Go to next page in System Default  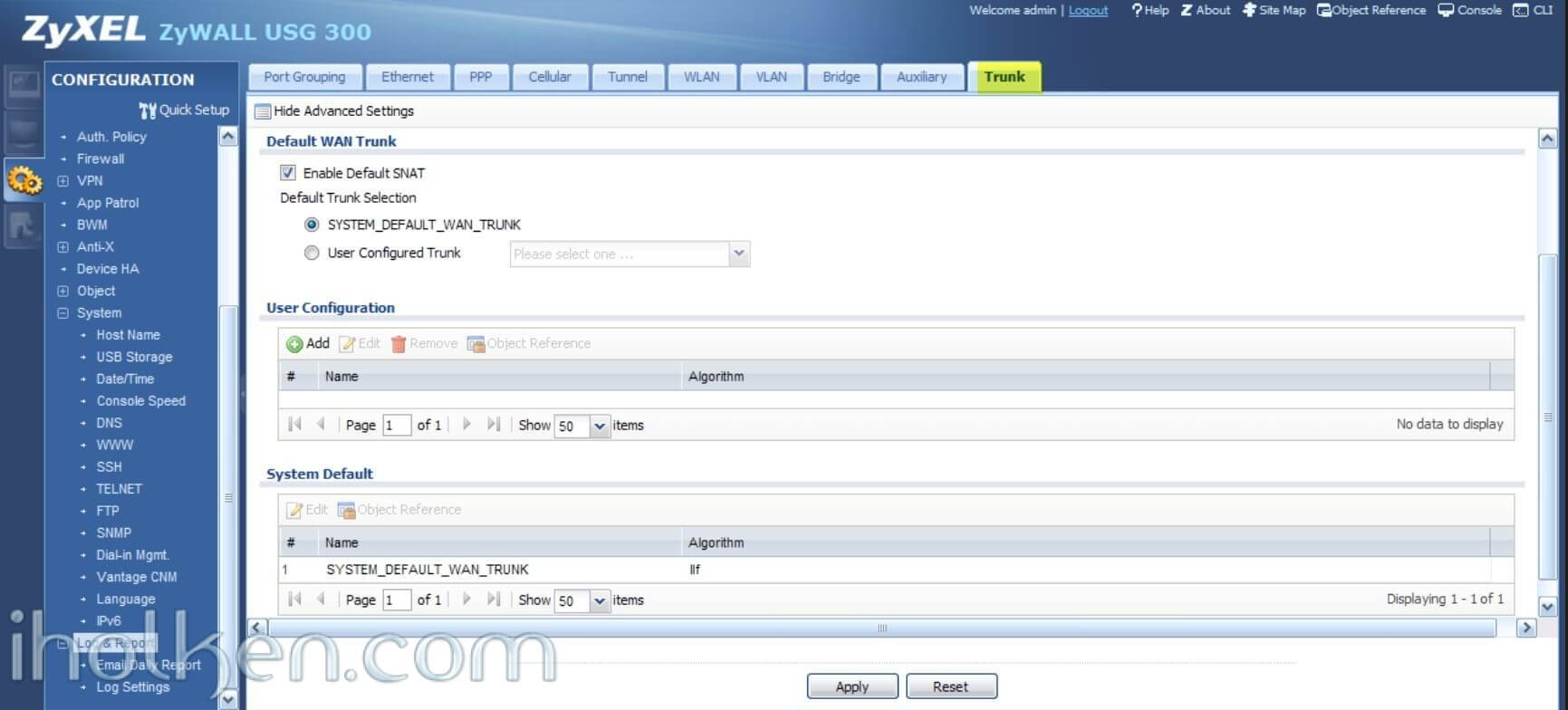click(467, 599)
